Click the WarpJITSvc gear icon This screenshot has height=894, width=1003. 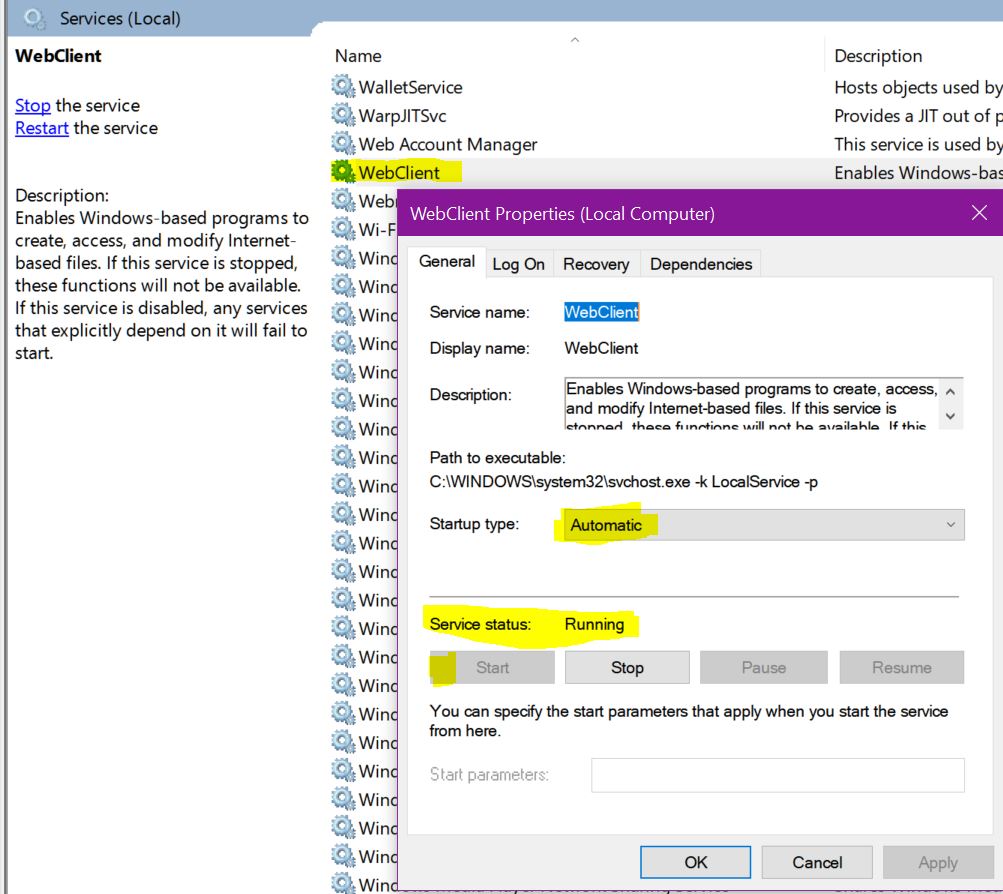click(x=343, y=115)
